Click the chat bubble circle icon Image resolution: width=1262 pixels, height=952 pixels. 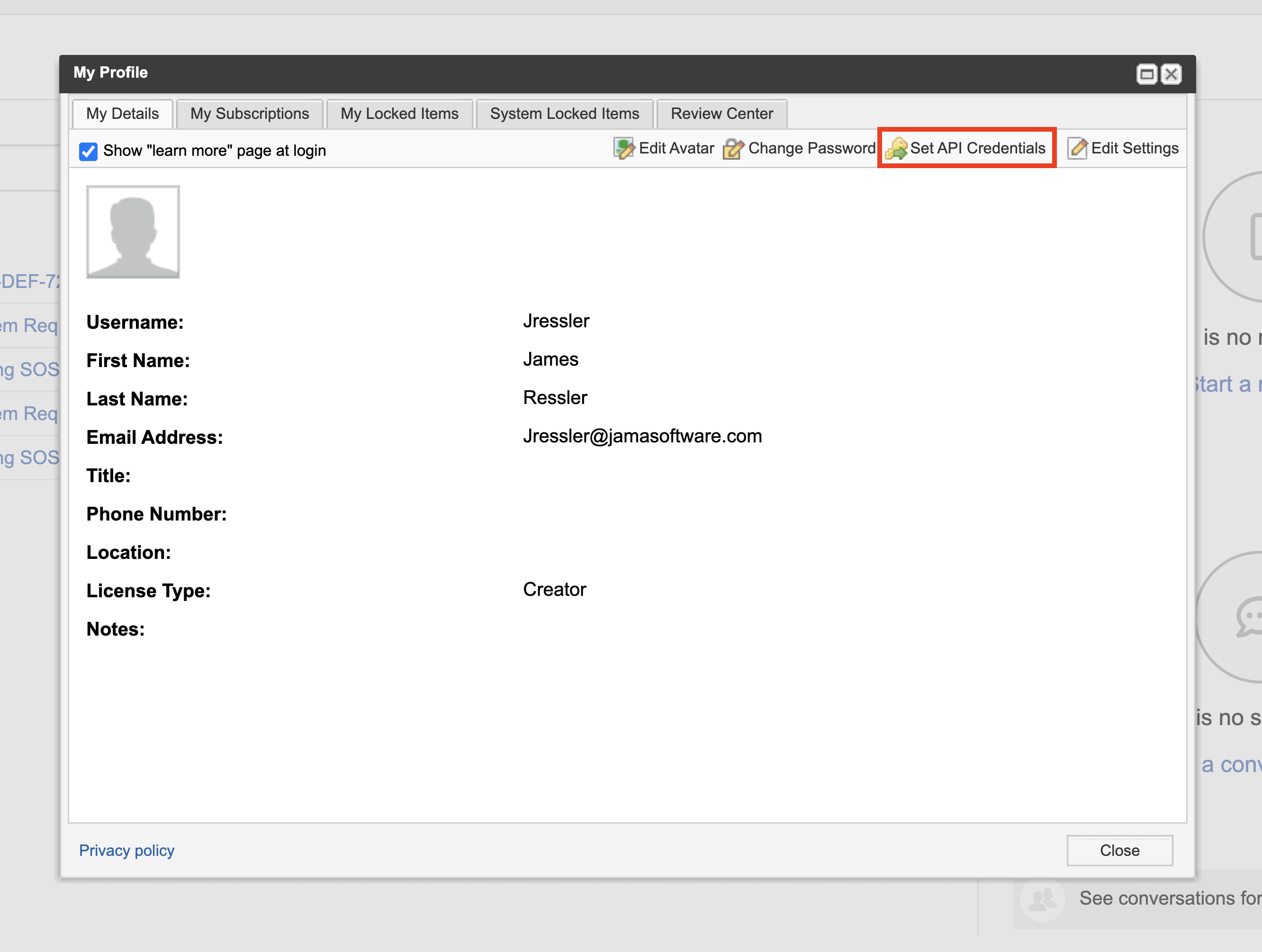coord(1250,616)
